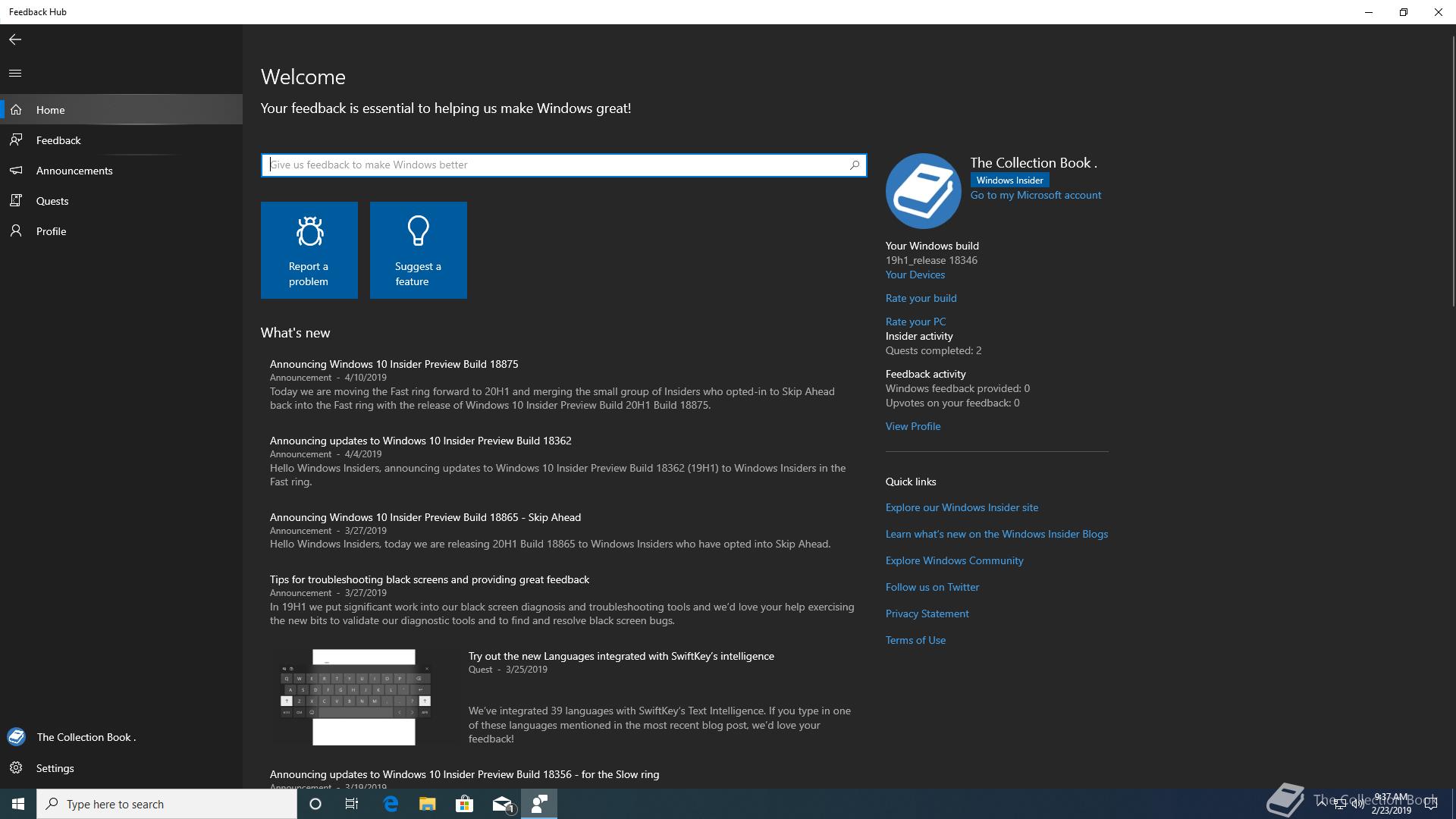Open Build 18875 announcement
Screen dimensions: 1456x819
pyautogui.click(x=394, y=364)
